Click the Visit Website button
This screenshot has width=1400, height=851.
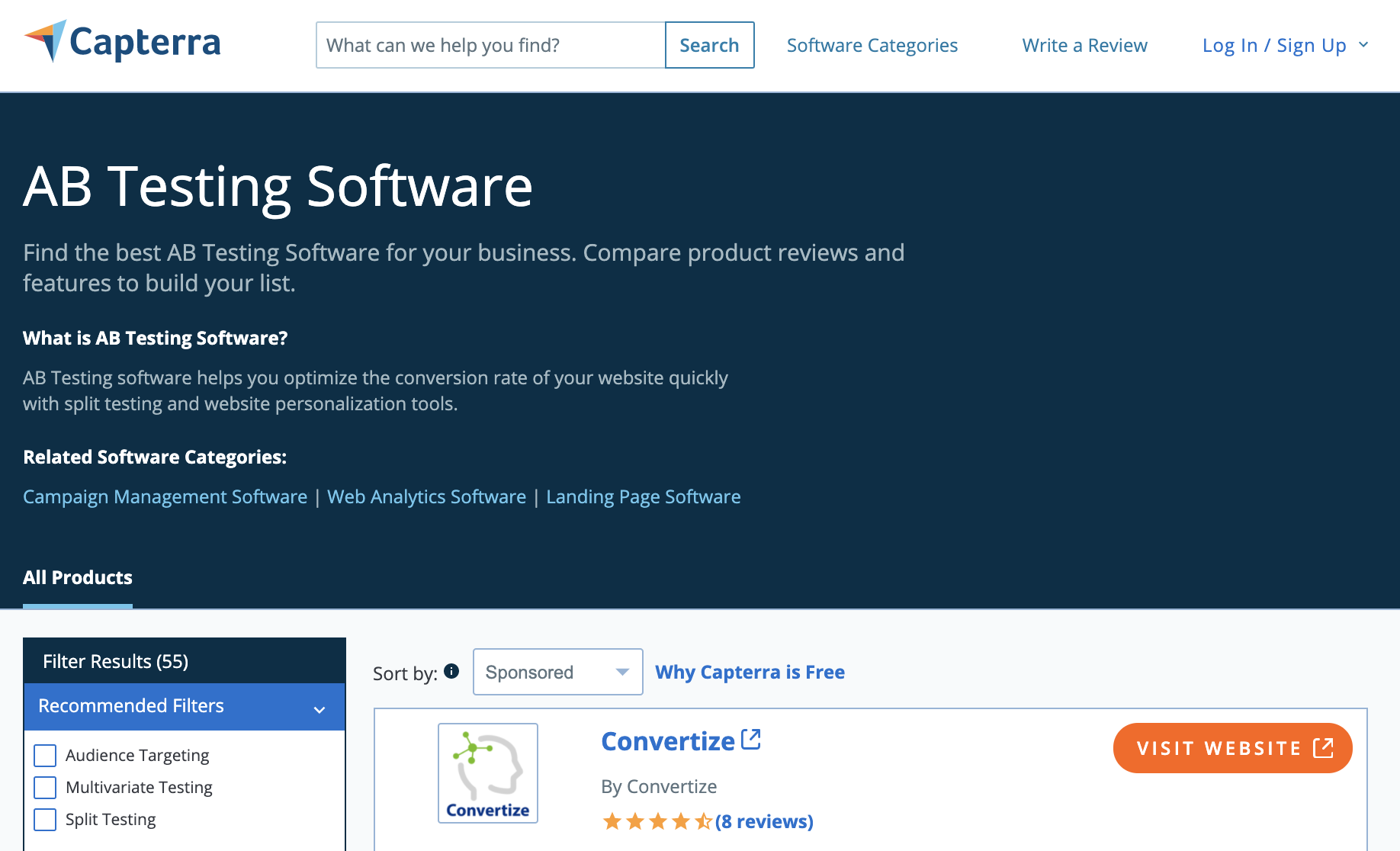click(x=1232, y=748)
